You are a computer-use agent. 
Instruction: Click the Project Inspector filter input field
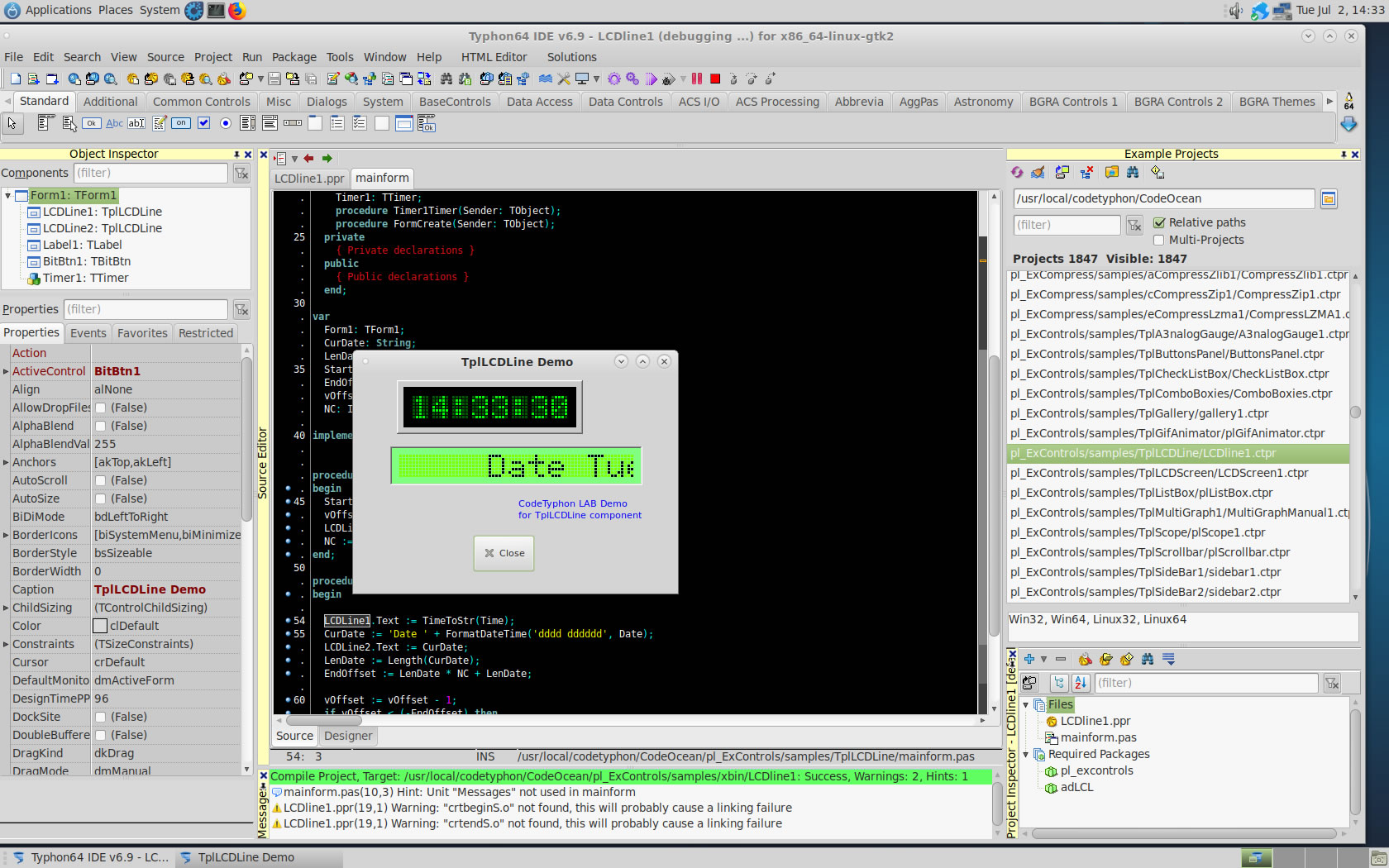[1205, 683]
